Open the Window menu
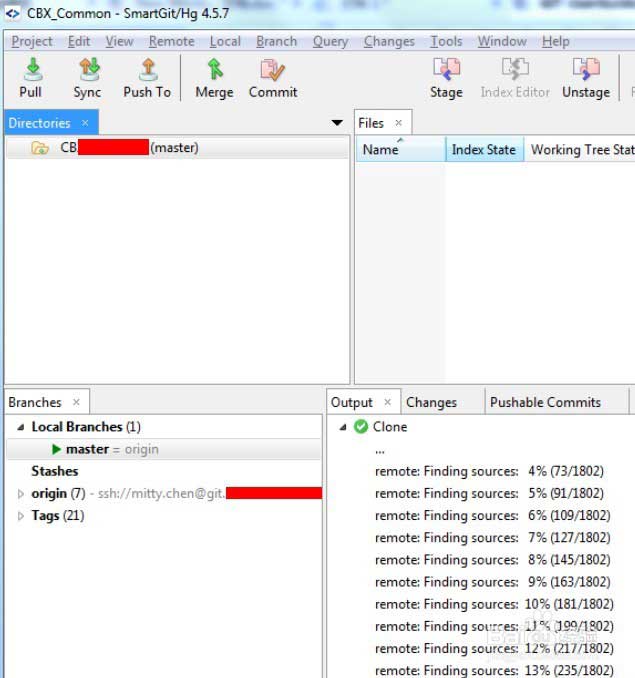 502,42
